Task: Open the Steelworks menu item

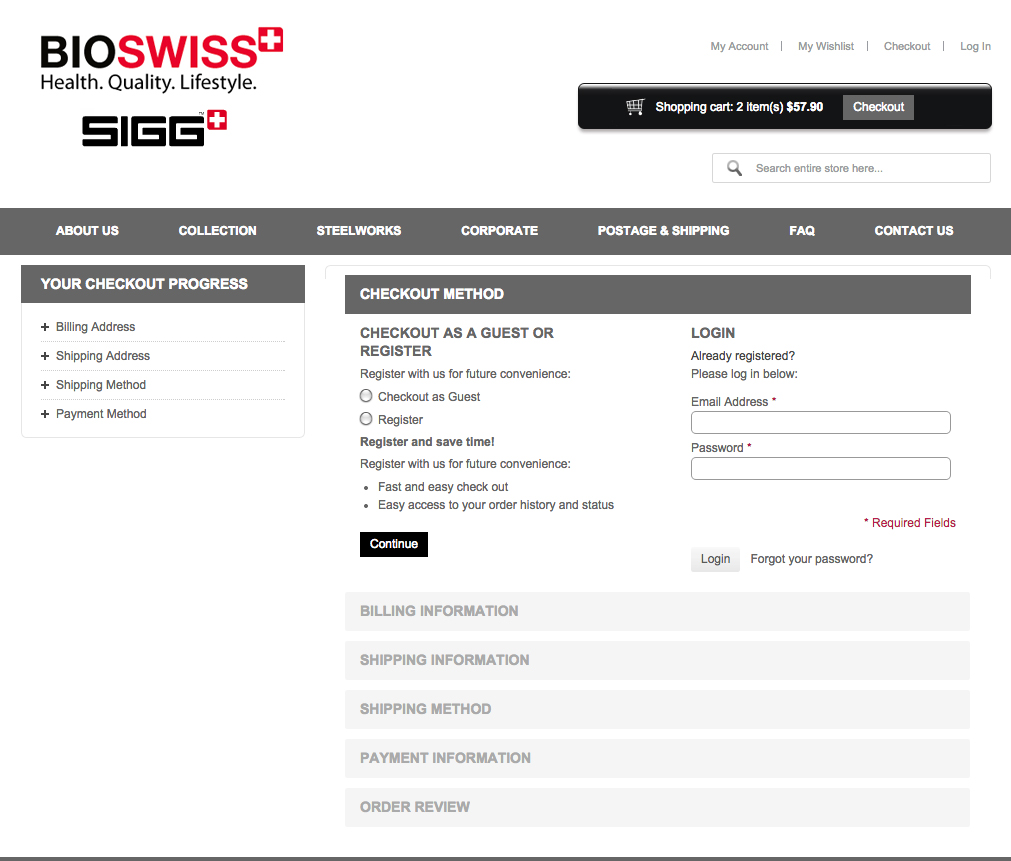Action: (358, 231)
